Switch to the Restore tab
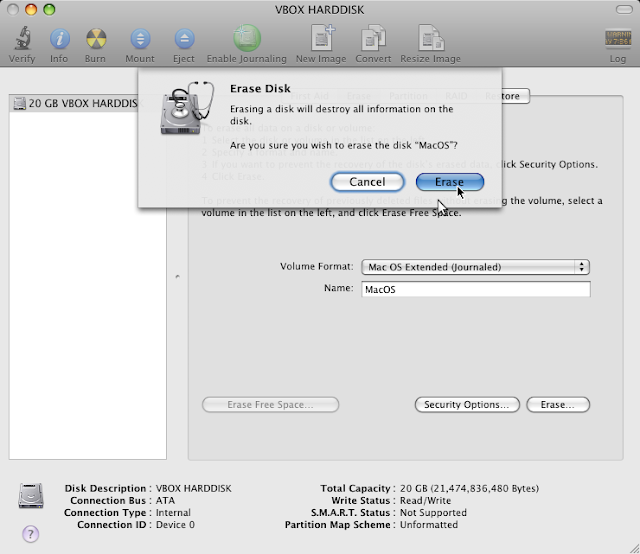 click(502, 96)
